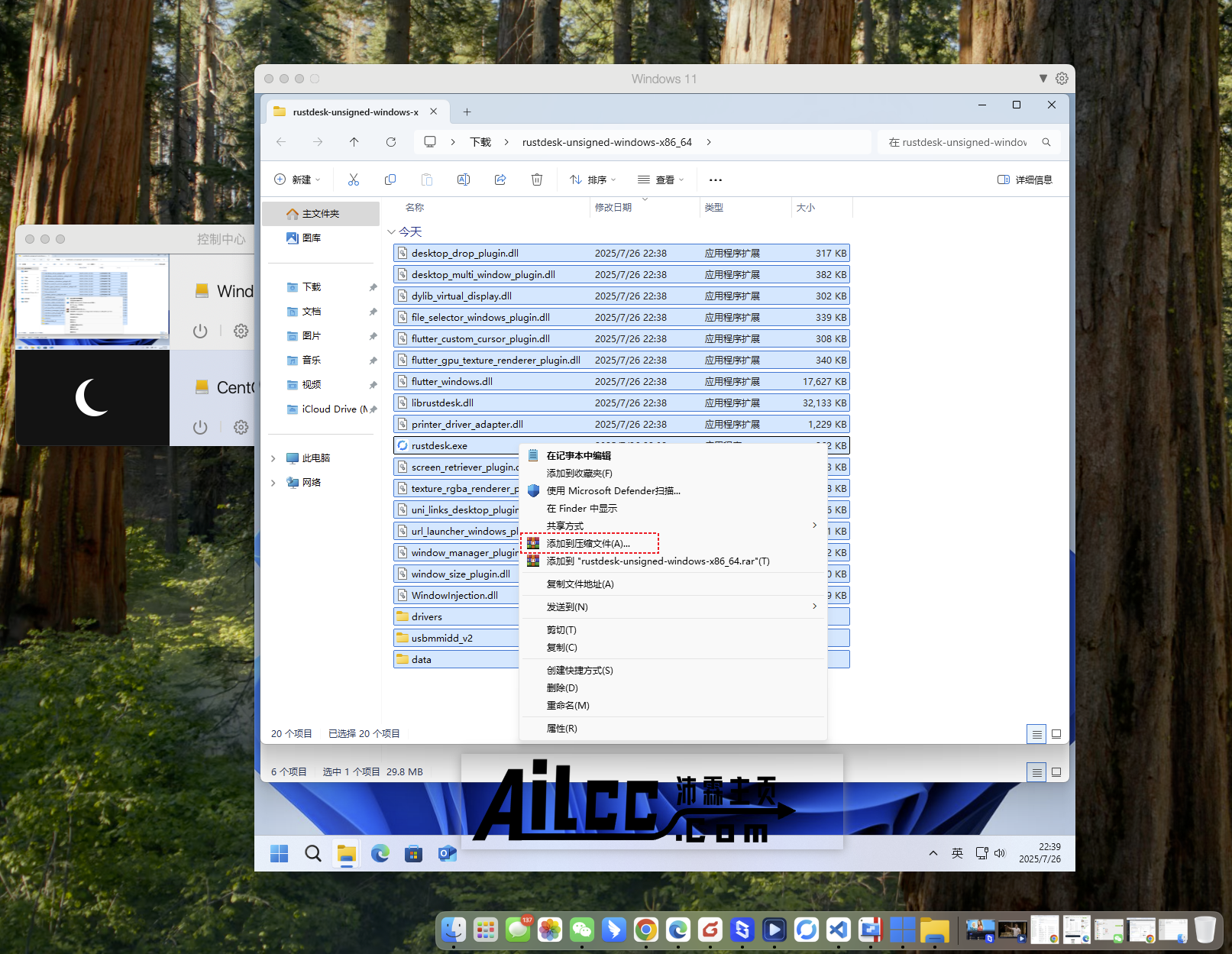Select file librustdesk.dll
This screenshot has width=1232, height=954.
tap(621, 403)
